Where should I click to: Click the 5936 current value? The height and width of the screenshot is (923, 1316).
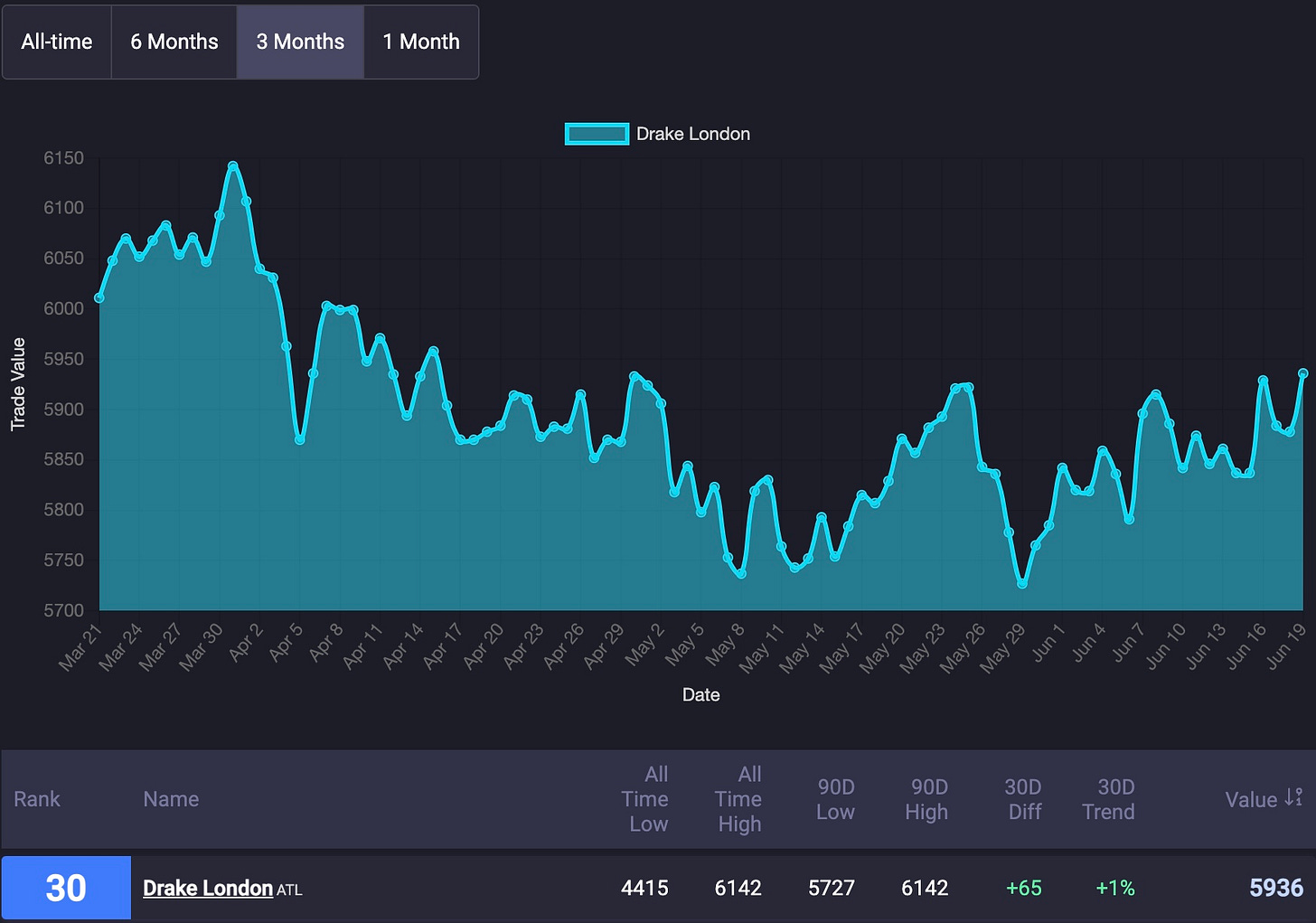(x=1276, y=888)
